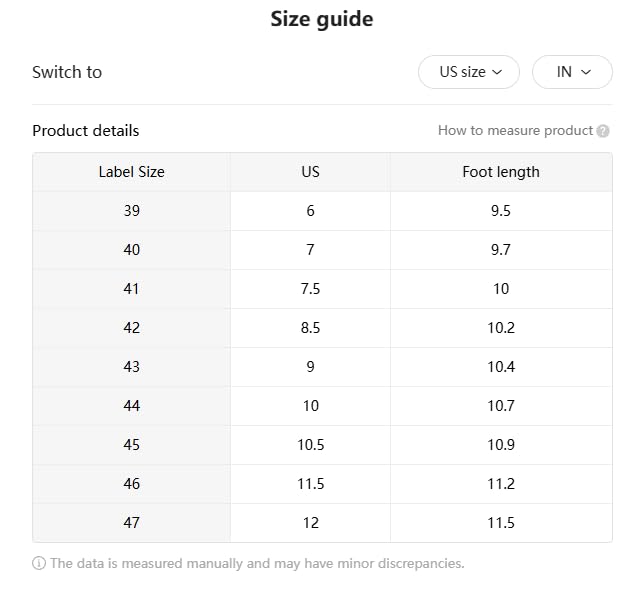The image size is (644, 605).
Task: Select US size 9 cell
Action: [x=310, y=367]
